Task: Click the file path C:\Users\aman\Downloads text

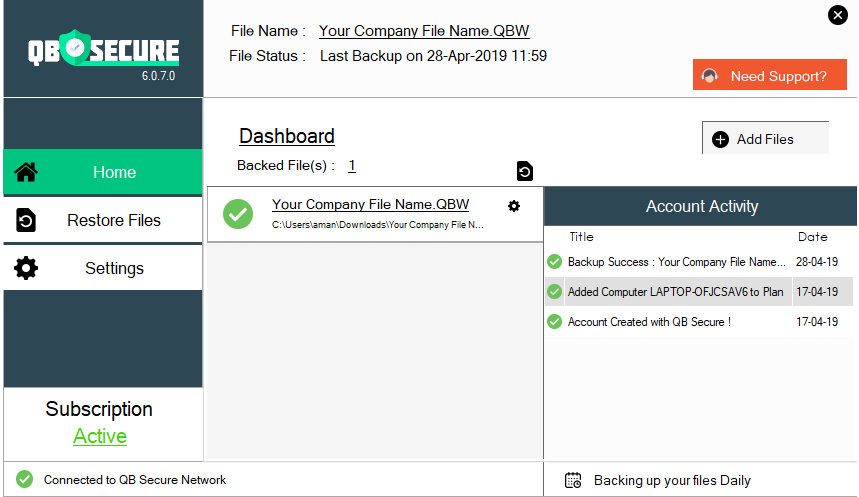Action: (377, 225)
